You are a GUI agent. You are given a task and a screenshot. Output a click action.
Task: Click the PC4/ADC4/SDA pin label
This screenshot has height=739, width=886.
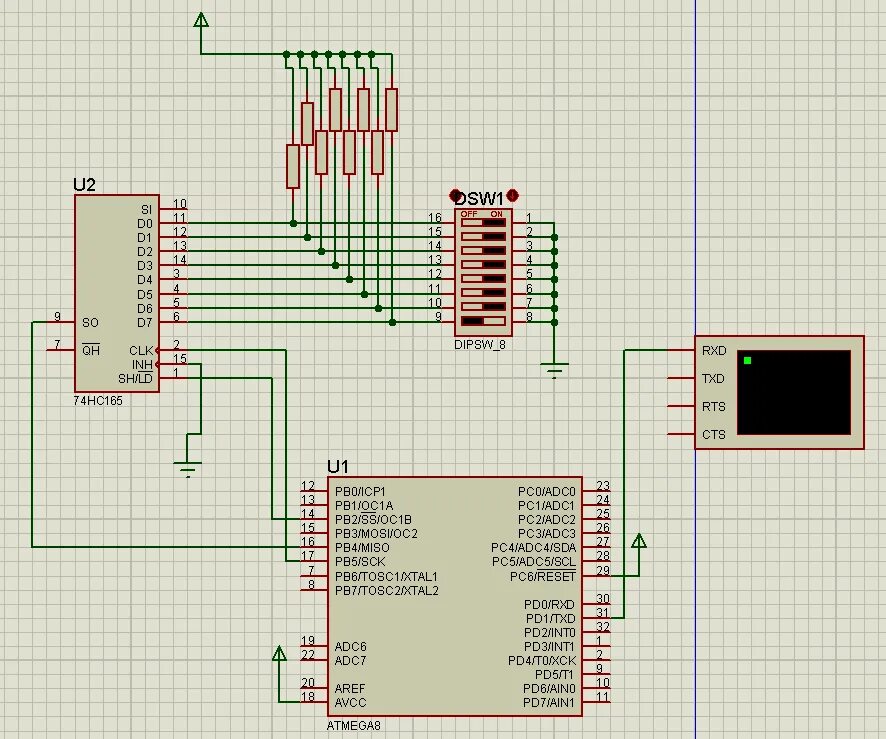point(533,548)
